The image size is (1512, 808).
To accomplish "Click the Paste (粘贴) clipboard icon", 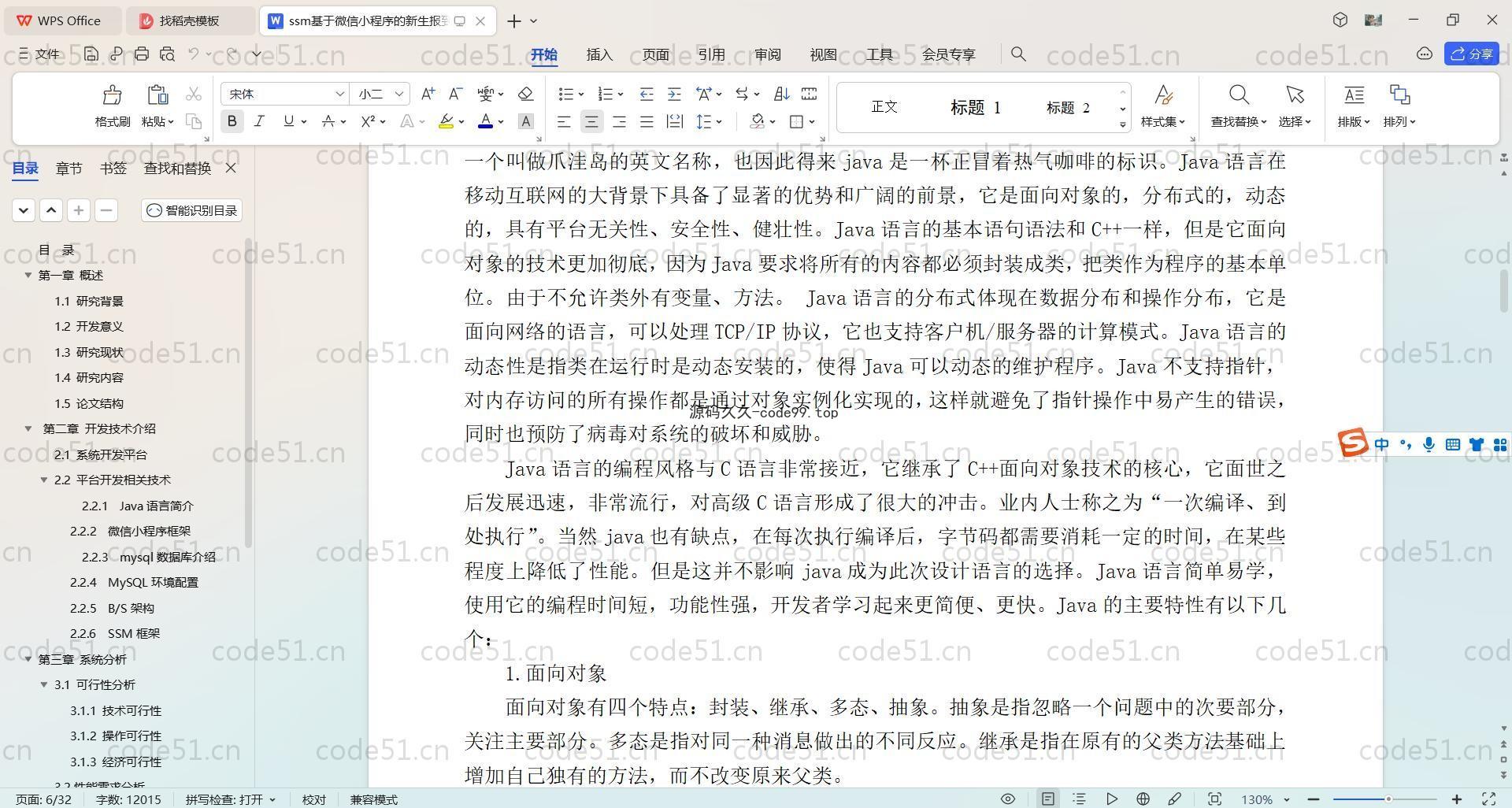I will pyautogui.click(x=157, y=95).
